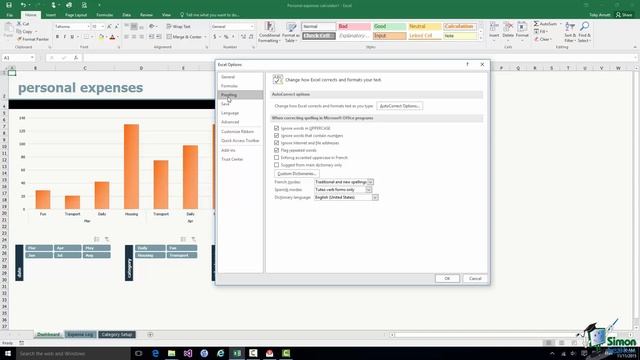The image size is (640, 360).
Task: Click the Wrap Text button
Action: tap(178, 26)
